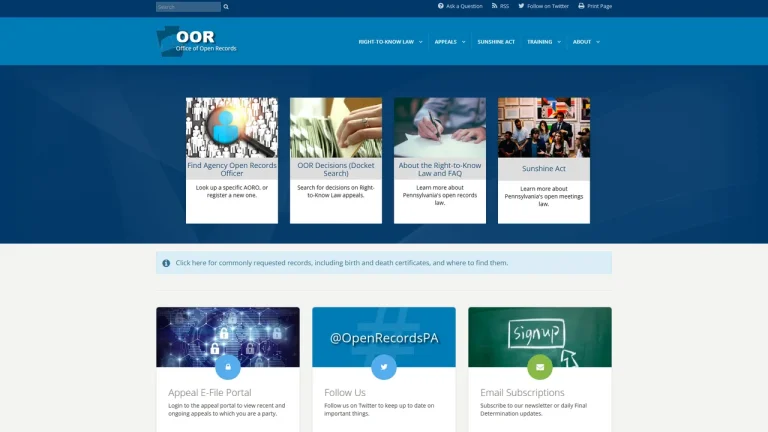This screenshot has width=768, height=432.
Task: Click the blue lock circle icon
Action: pos(228,367)
